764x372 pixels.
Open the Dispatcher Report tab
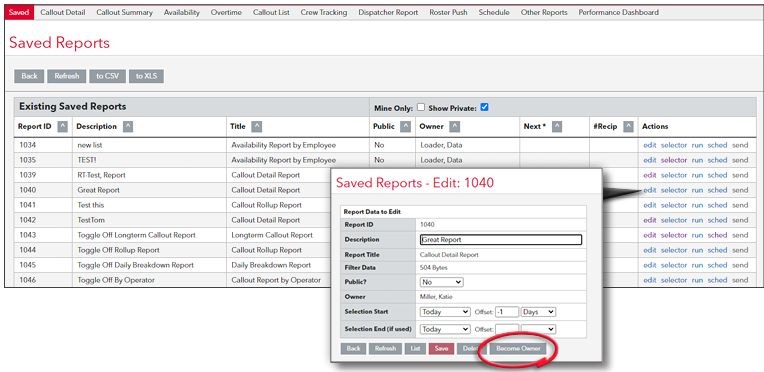388,13
